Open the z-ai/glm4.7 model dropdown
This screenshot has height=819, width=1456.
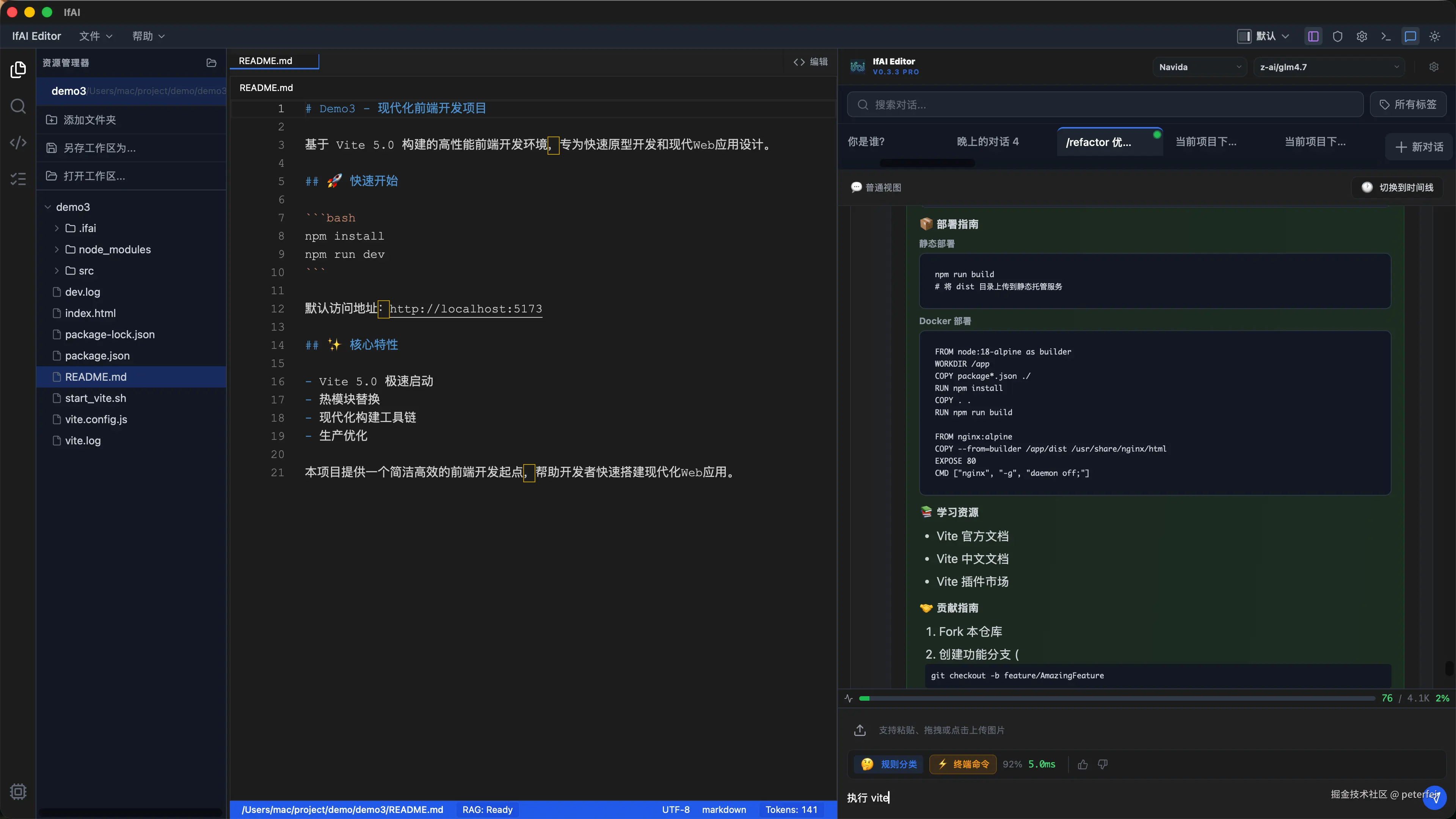(1328, 67)
